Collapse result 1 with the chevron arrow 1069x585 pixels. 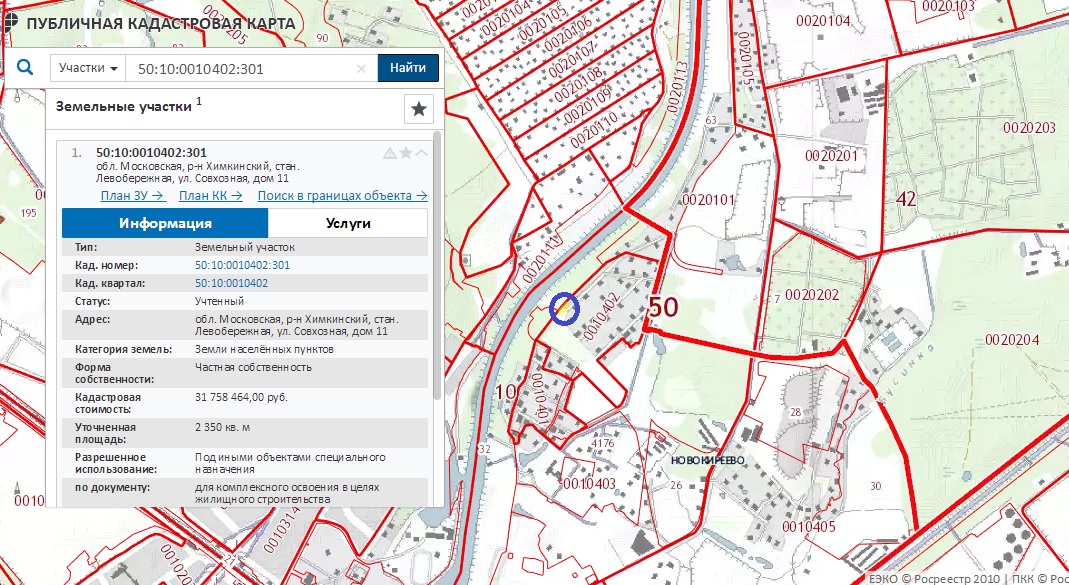pos(422,153)
